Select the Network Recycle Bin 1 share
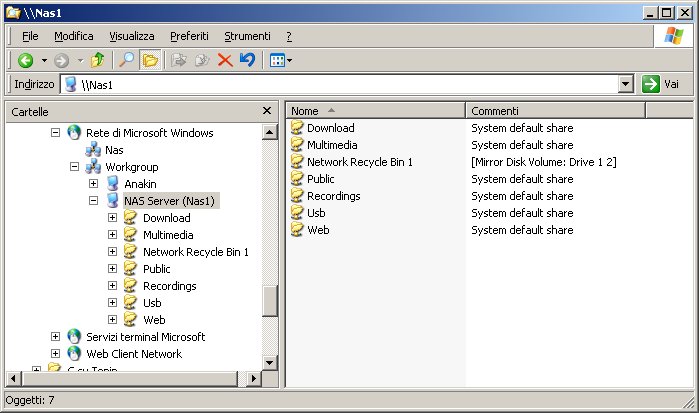 (x=359, y=162)
